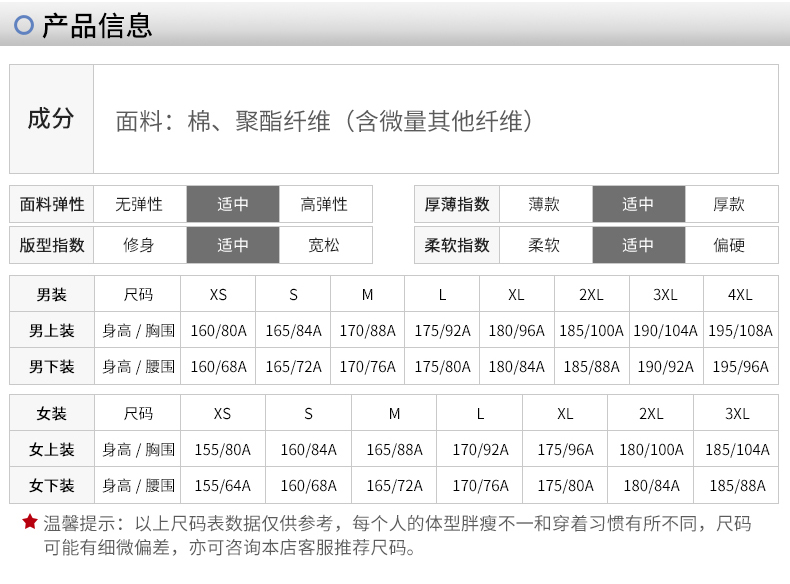The height and width of the screenshot is (584, 790).
Task: Click the 185/88A cell in 男下装 row
Action: tap(591, 366)
